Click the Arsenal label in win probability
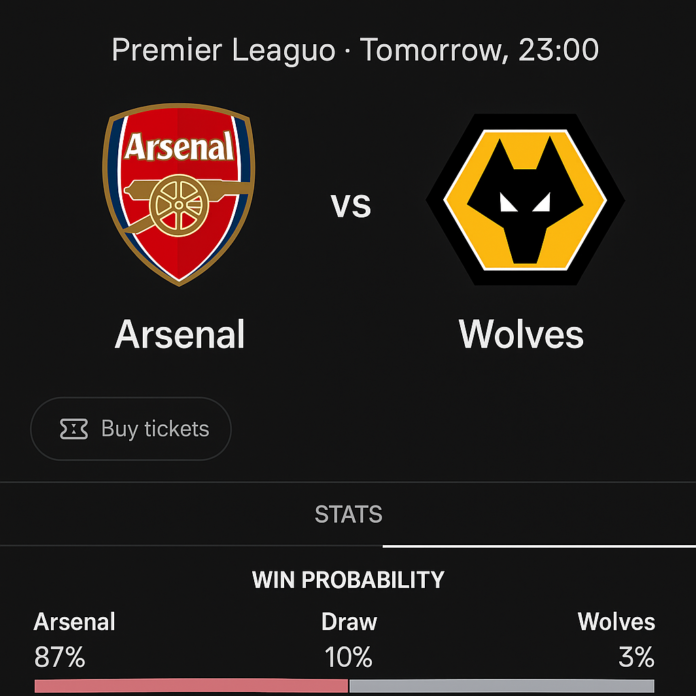This screenshot has height=696, width=696. [x=75, y=622]
